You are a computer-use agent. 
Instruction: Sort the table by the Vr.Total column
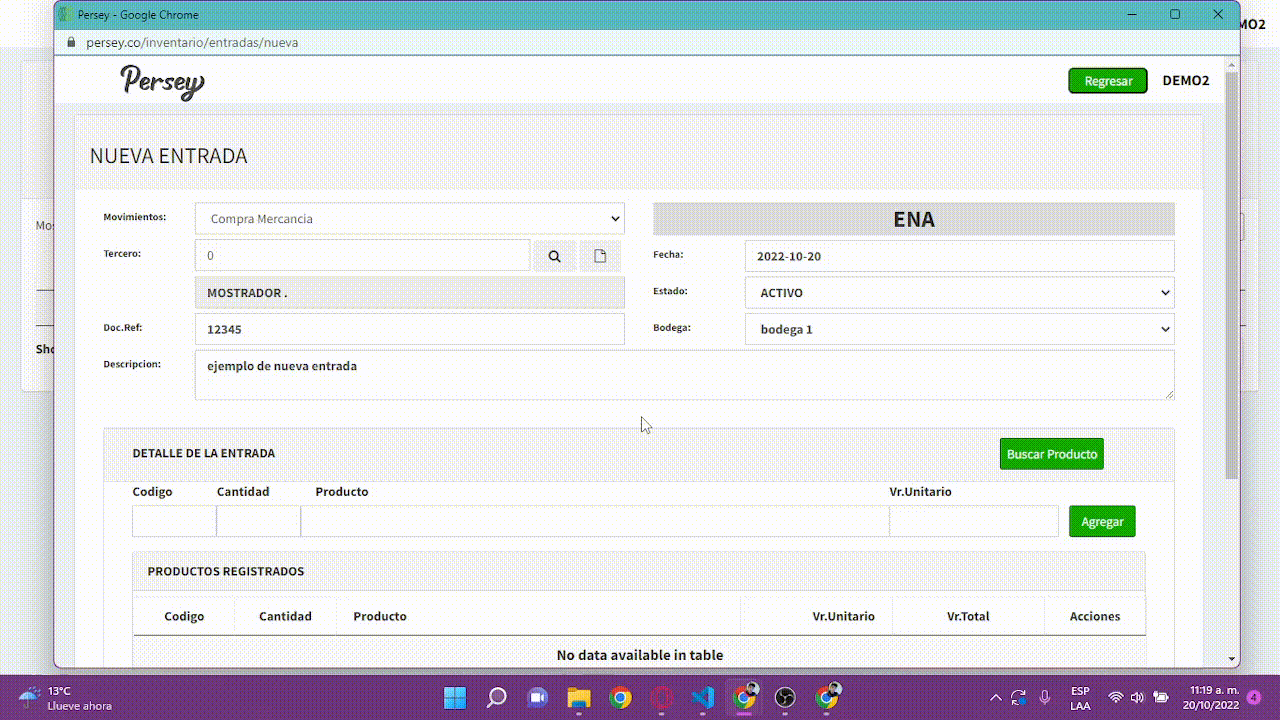point(967,616)
